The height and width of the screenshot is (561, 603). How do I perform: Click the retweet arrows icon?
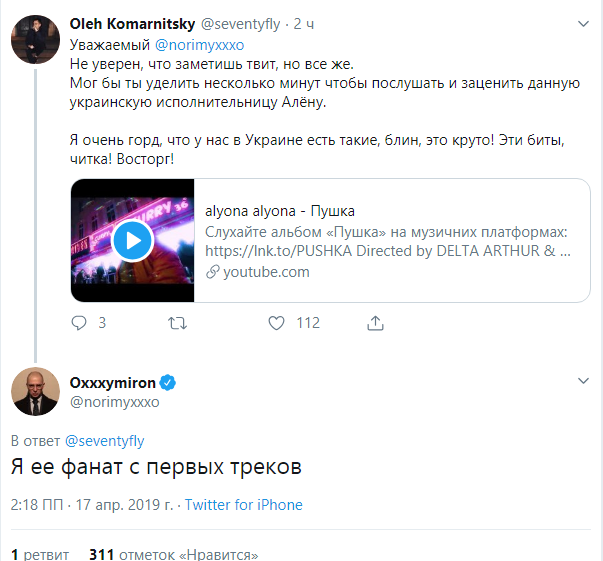177,323
